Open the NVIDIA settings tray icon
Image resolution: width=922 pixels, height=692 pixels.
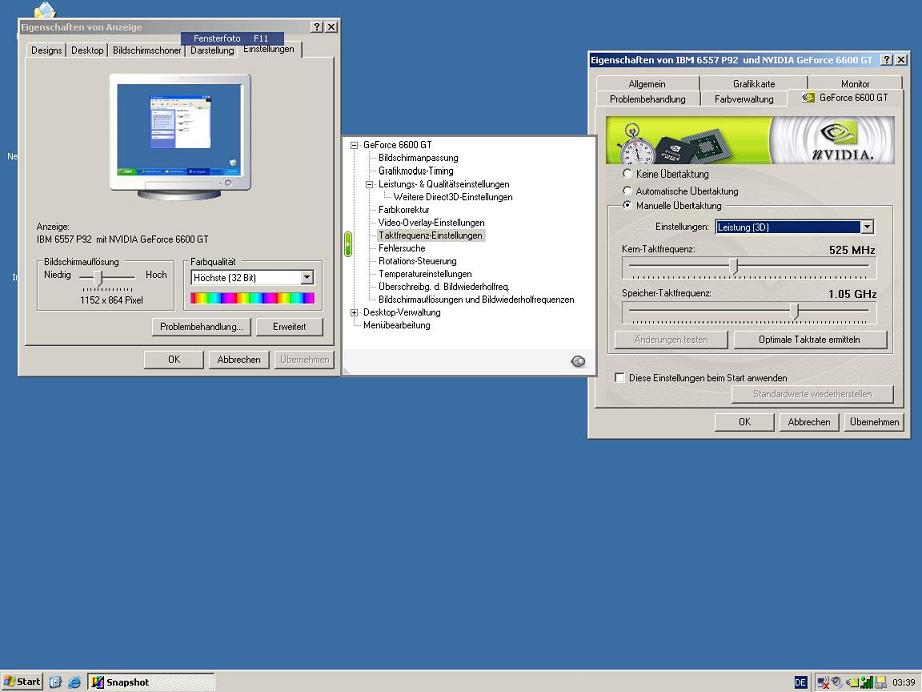pos(852,682)
